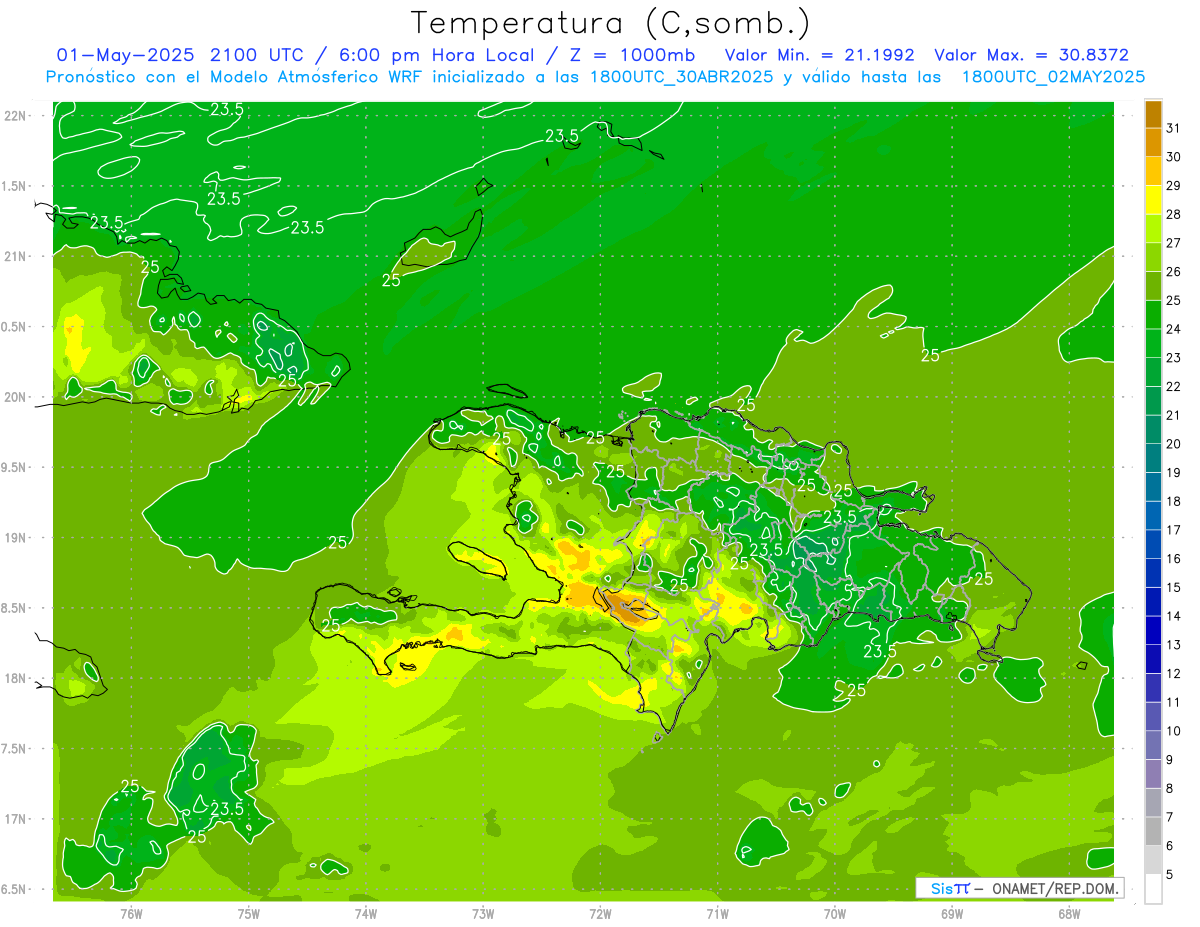Click the 10 value on color scale
Viewport: 1200px width, 927px height.
pyautogui.click(x=1173, y=731)
